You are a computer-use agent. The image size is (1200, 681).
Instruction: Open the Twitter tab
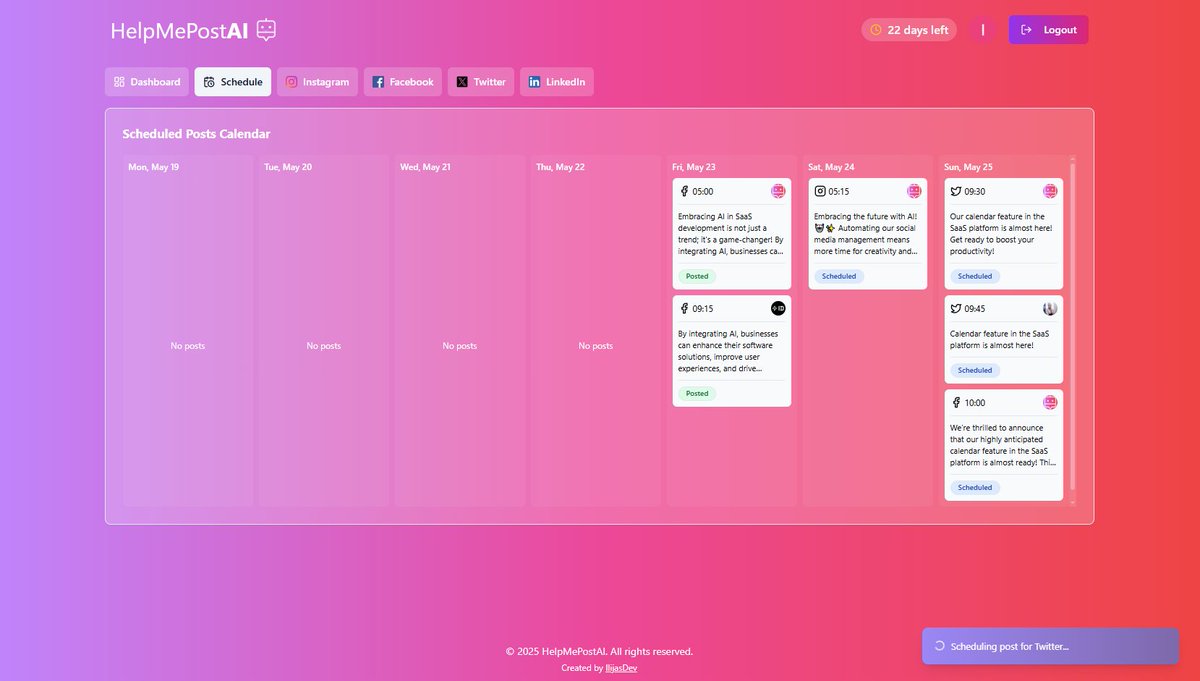481,82
